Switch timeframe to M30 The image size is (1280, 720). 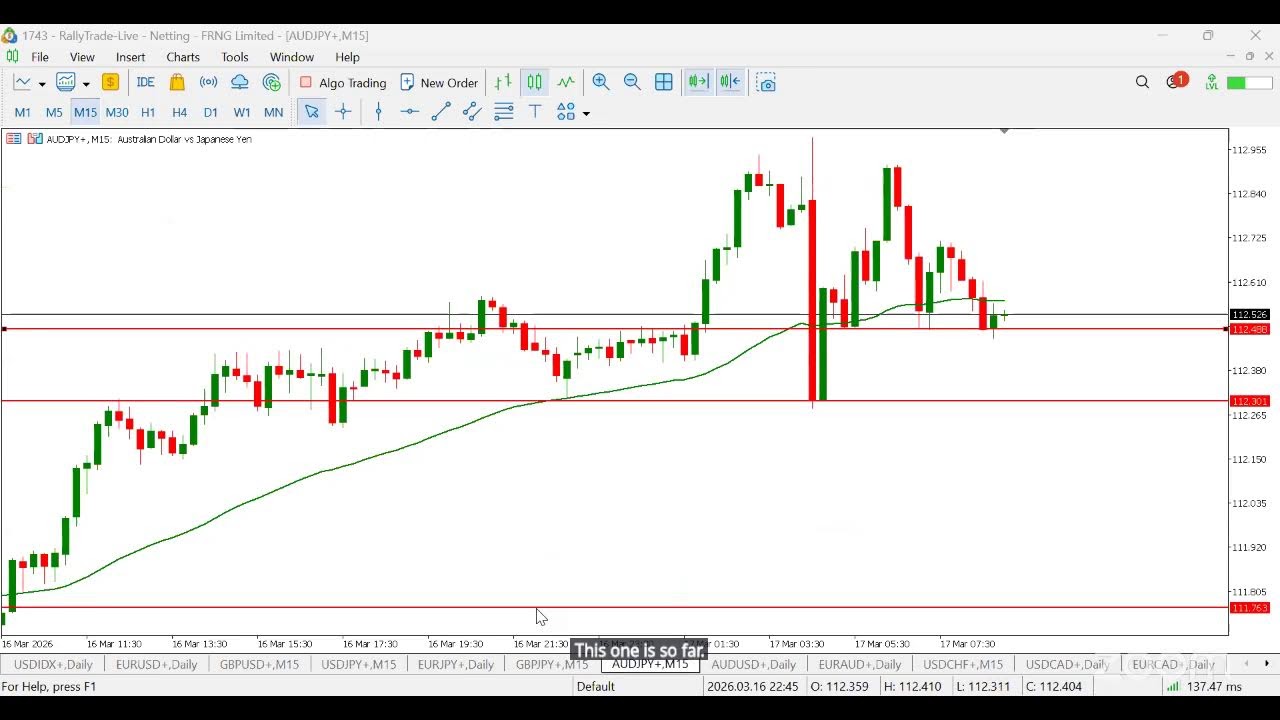(117, 112)
